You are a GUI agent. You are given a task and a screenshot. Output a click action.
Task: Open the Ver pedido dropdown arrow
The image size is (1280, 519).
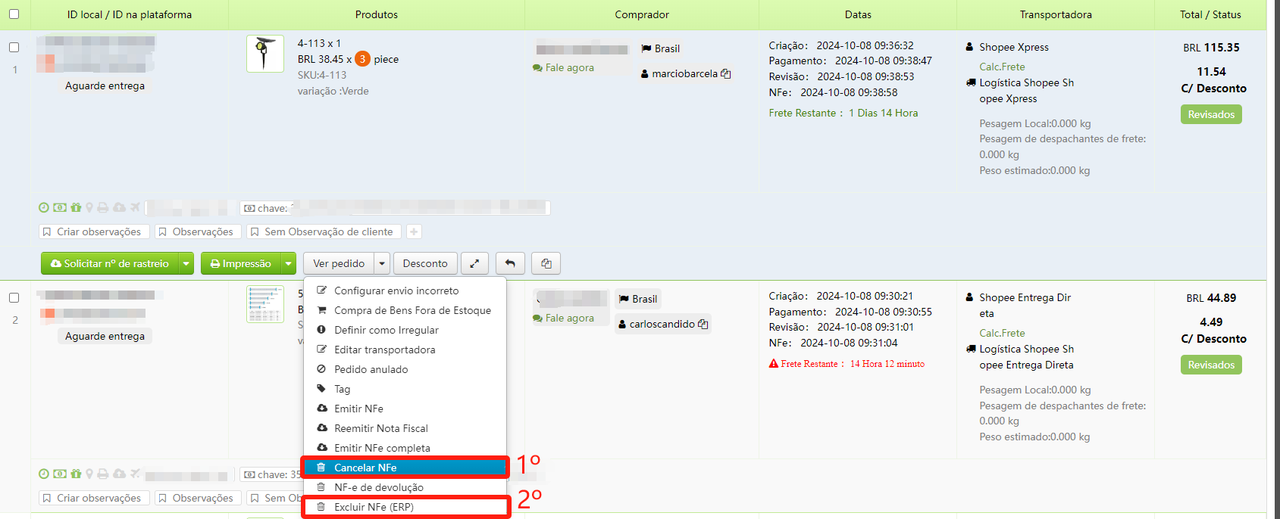tap(381, 264)
